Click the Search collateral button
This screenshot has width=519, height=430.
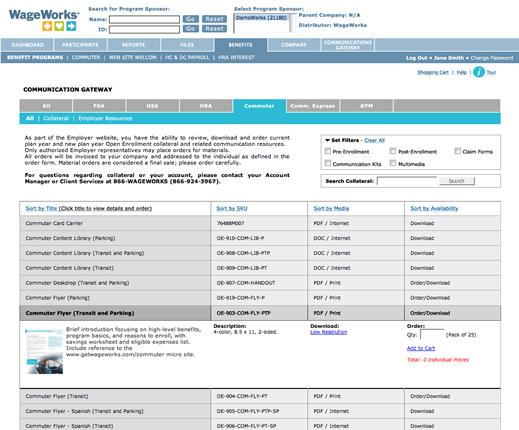(x=457, y=181)
